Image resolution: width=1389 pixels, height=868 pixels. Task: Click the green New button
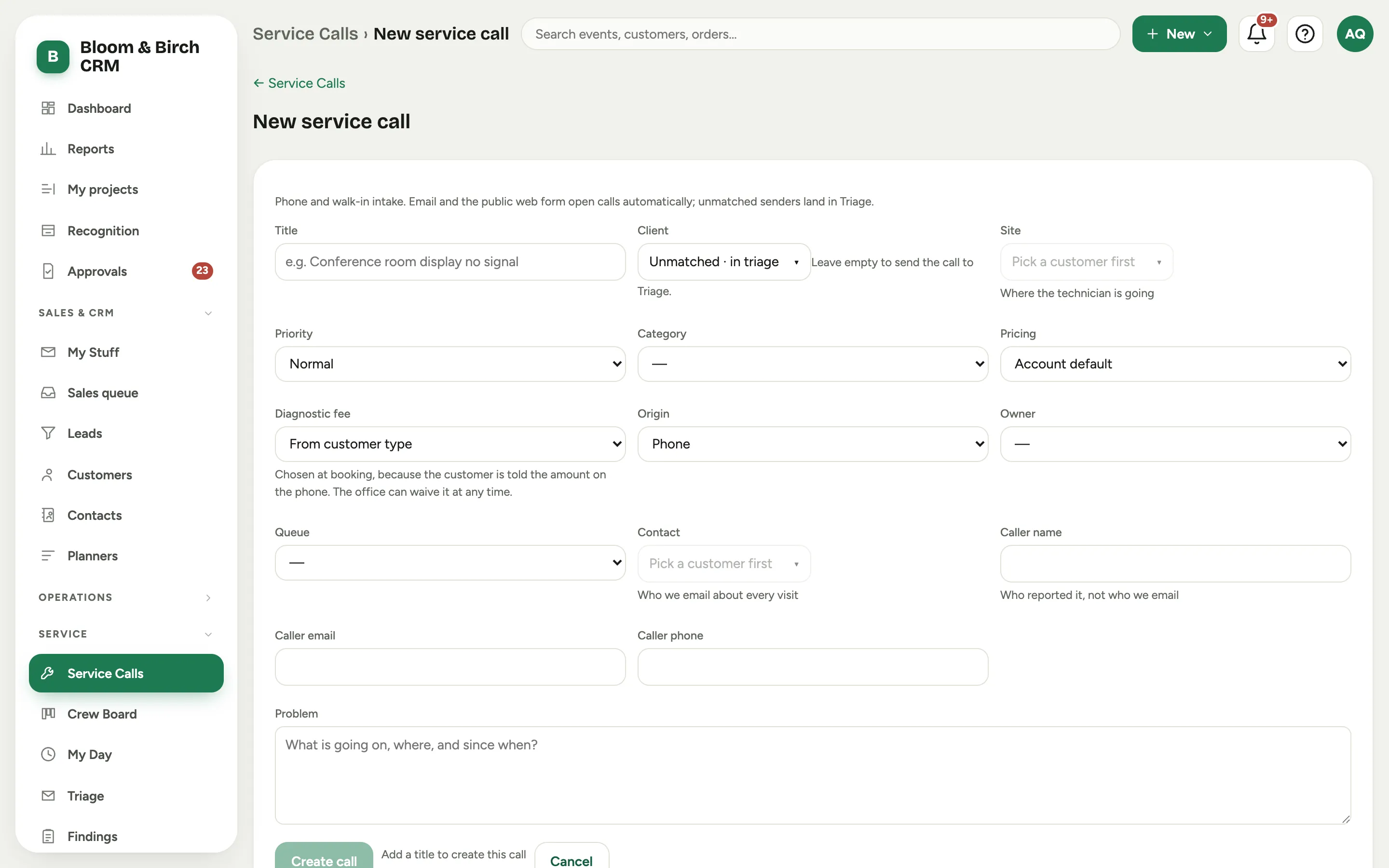[1179, 34]
